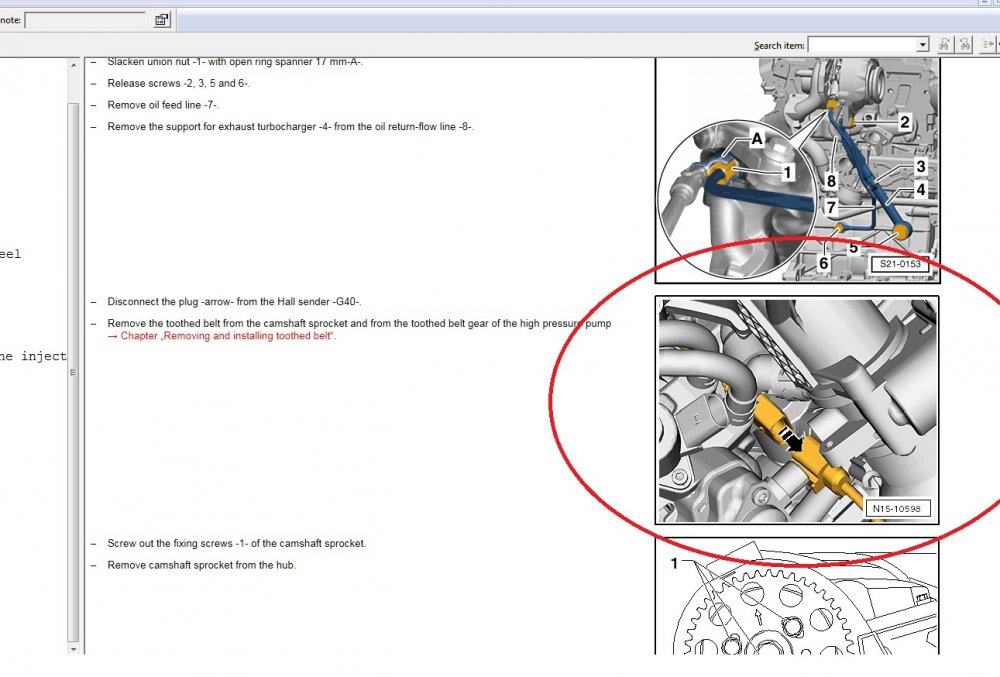Click the figure code label S21-0153
Image resolution: width=1000 pixels, height=677 pixels.
point(900,264)
